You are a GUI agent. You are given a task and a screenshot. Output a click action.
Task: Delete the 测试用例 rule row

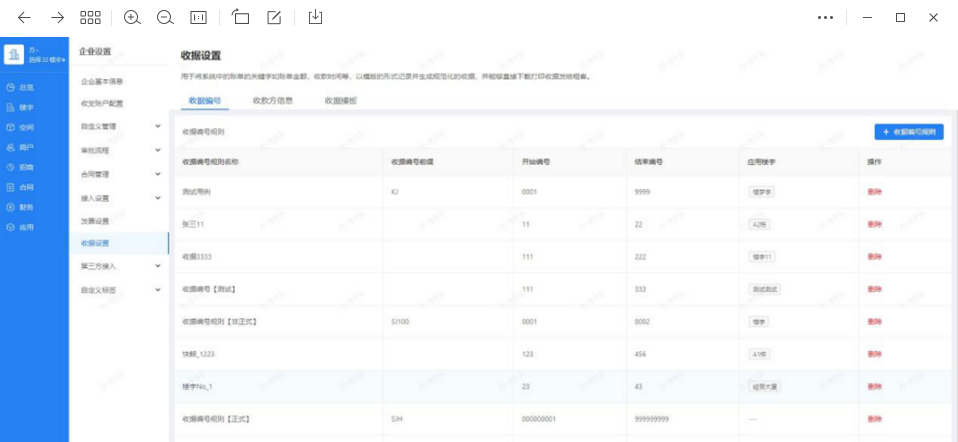click(x=875, y=190)
